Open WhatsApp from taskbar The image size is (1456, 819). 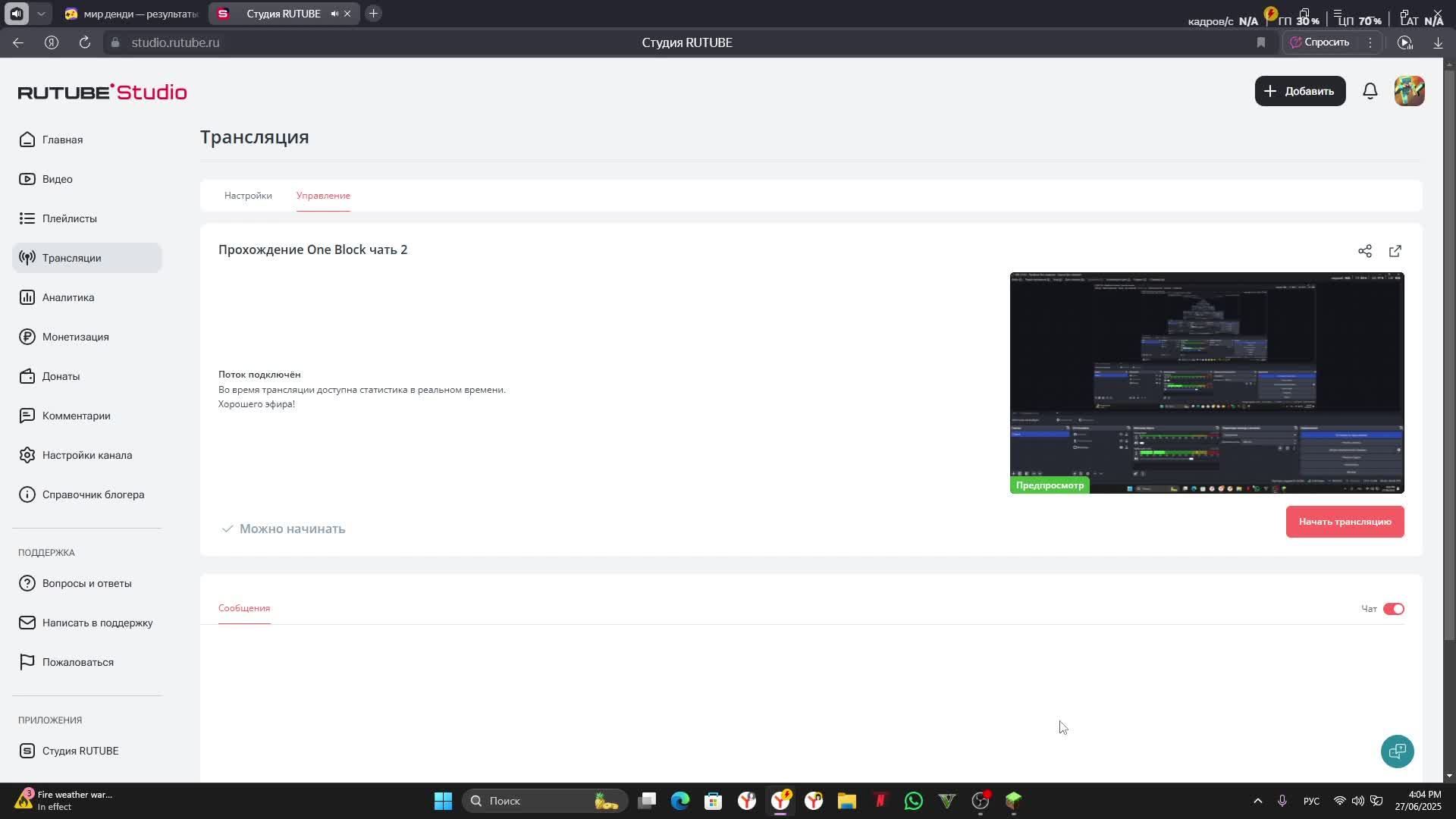coord(913,801)
